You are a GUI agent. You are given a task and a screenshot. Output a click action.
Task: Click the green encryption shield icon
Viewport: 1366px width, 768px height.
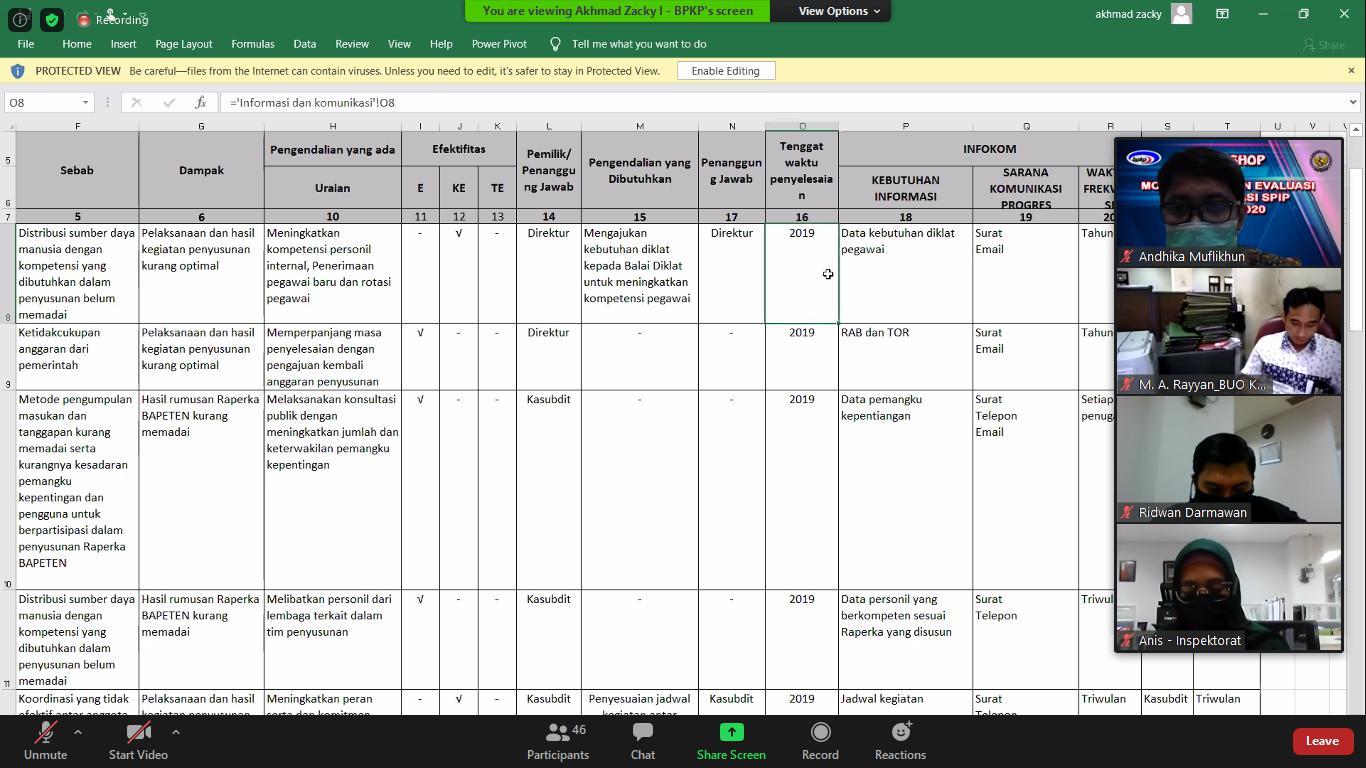(52, 19)
